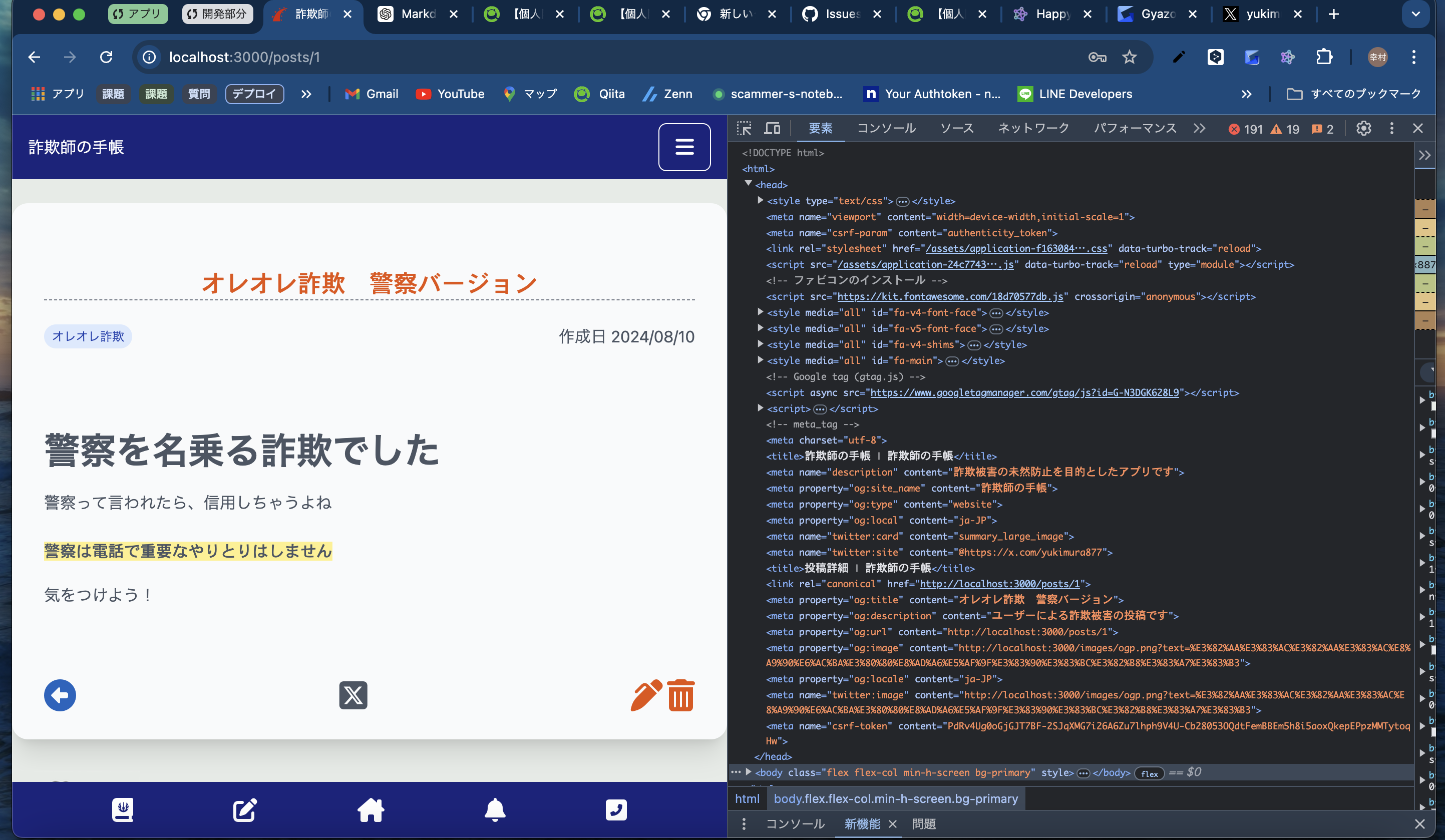Viewport: 1445px width, 840px height.
Task: Expand the fa-v4-font-face style node
Action: [761, 312]
